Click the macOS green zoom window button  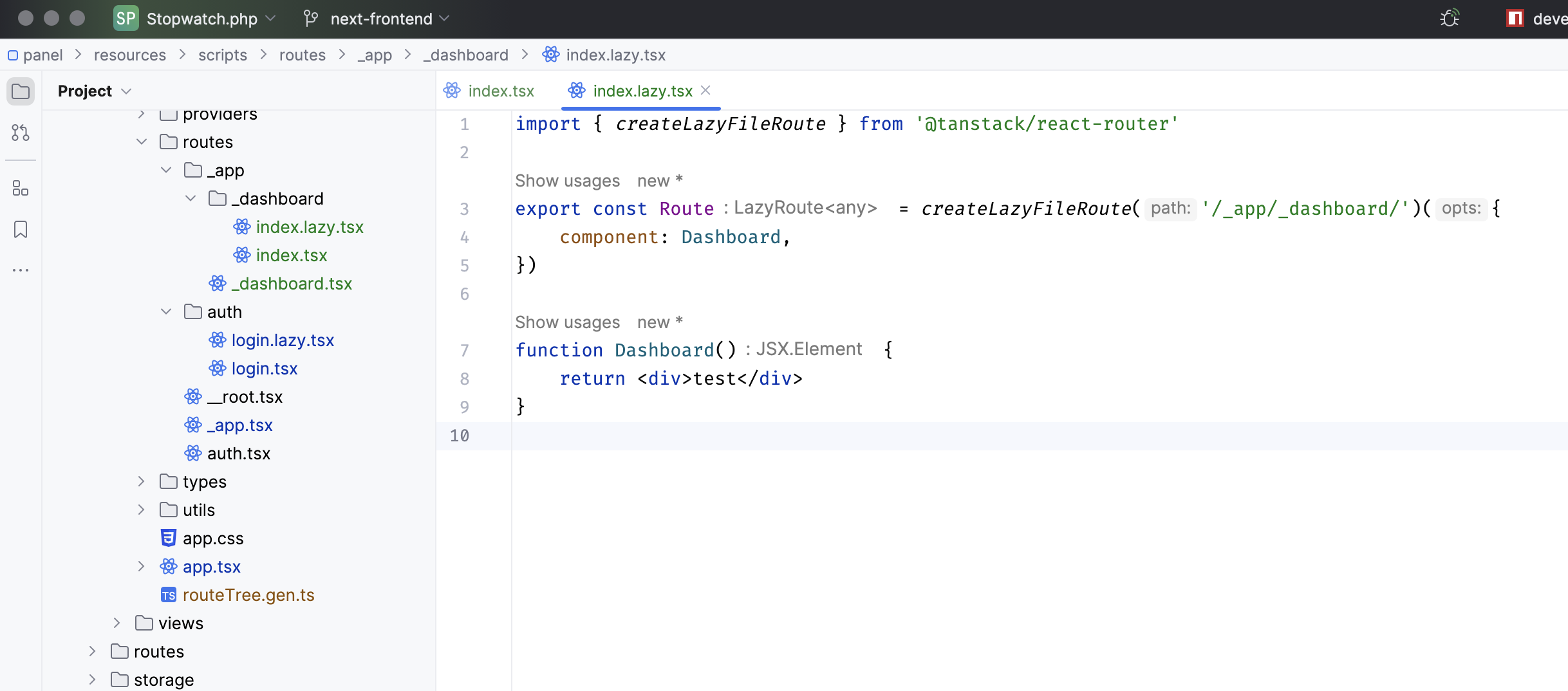tap(77, 18)
